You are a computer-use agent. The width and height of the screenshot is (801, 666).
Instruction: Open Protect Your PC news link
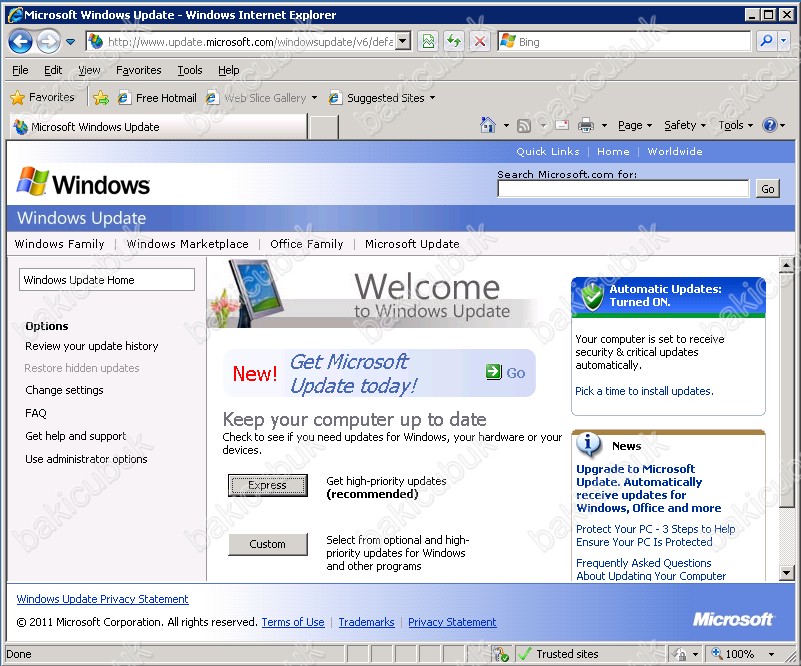655,536
